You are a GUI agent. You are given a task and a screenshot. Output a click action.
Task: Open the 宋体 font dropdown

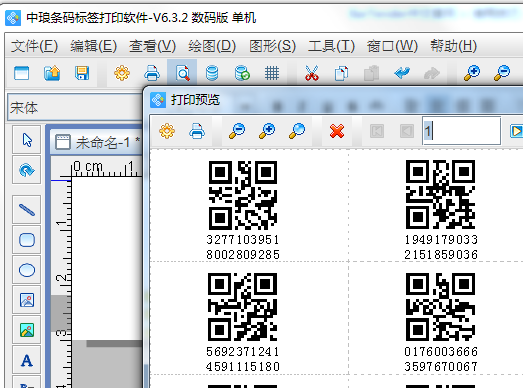(x=75, y=107)
